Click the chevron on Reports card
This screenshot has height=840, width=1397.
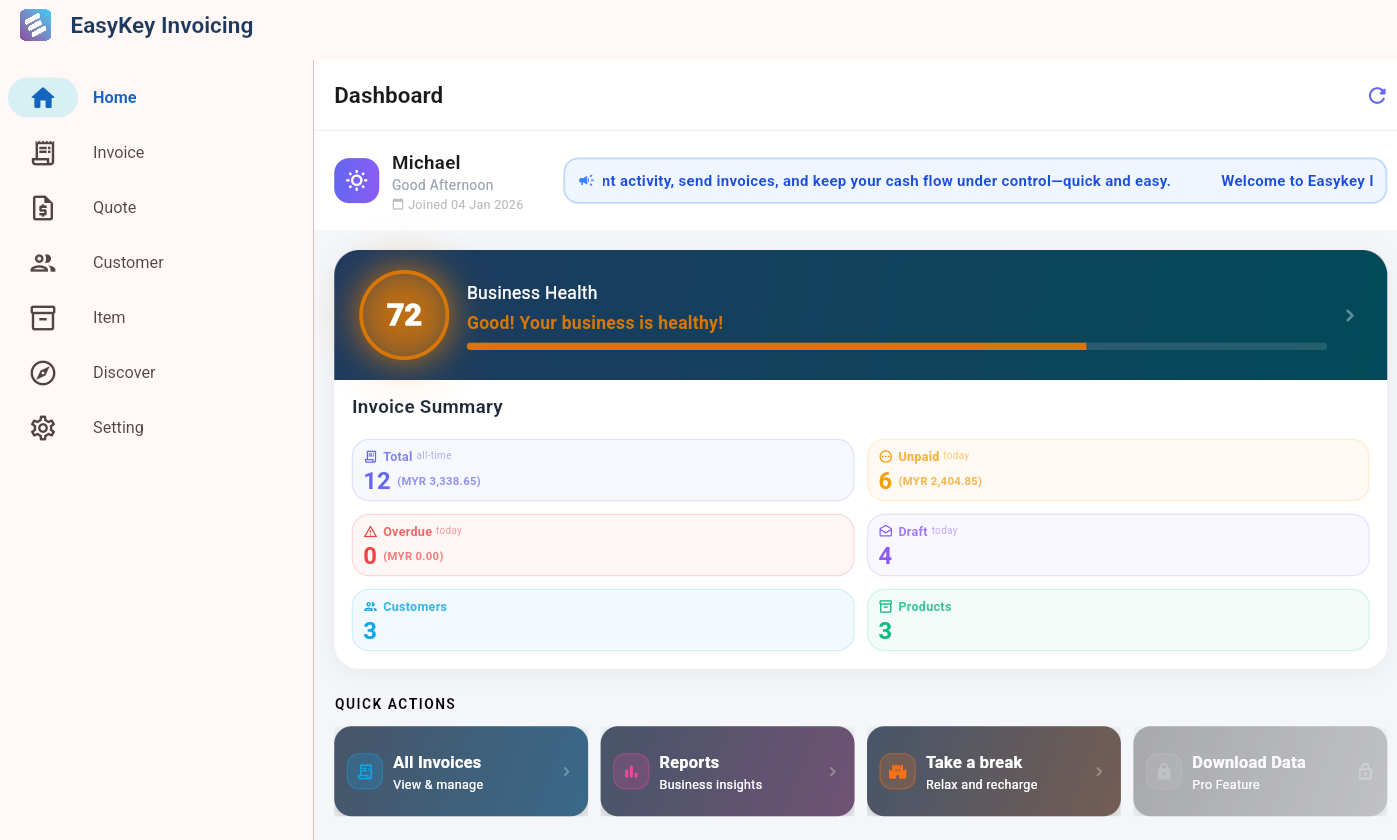833,771
